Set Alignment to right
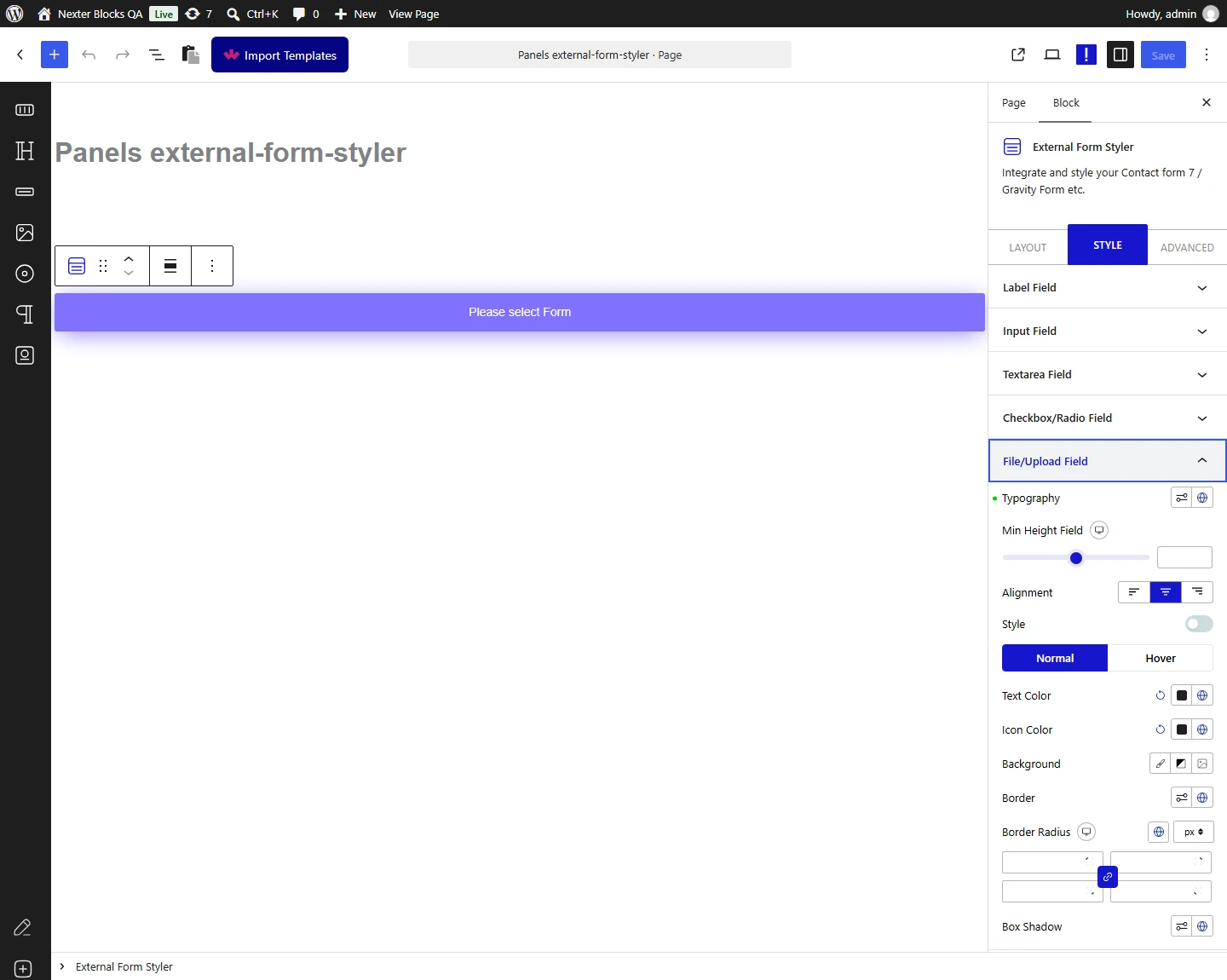The height and width of the screenshot is (980, 1227). (x=1197, y=592)
